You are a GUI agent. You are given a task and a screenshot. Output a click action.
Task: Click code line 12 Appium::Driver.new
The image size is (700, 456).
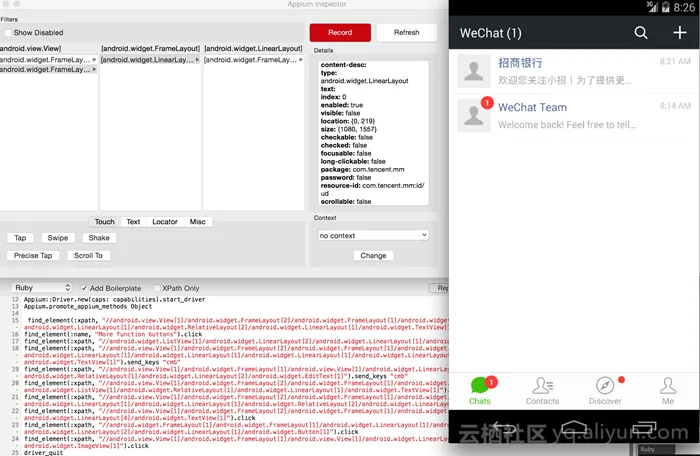pos(114,299)
